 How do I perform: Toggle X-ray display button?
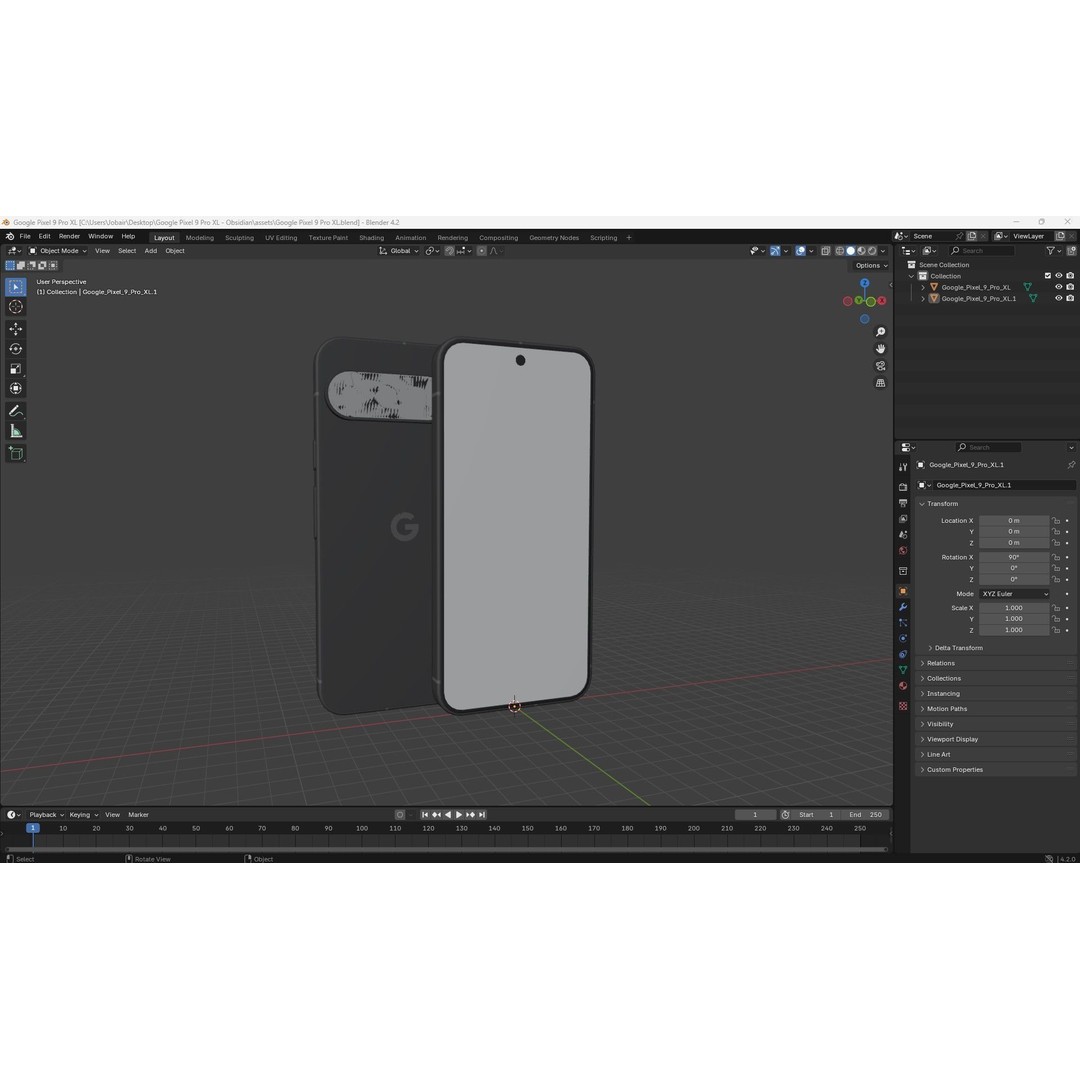tap(825, 251)
